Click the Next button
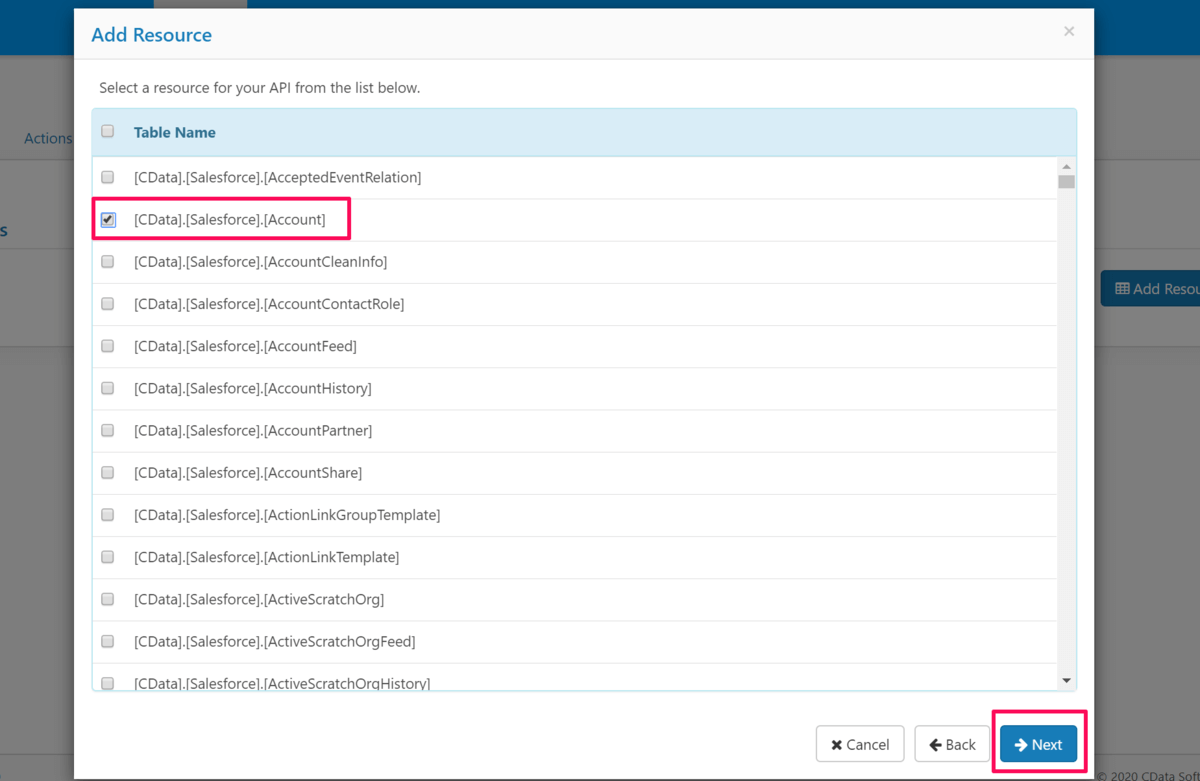Screen dimensions: 1200x781 (1038, 744)
